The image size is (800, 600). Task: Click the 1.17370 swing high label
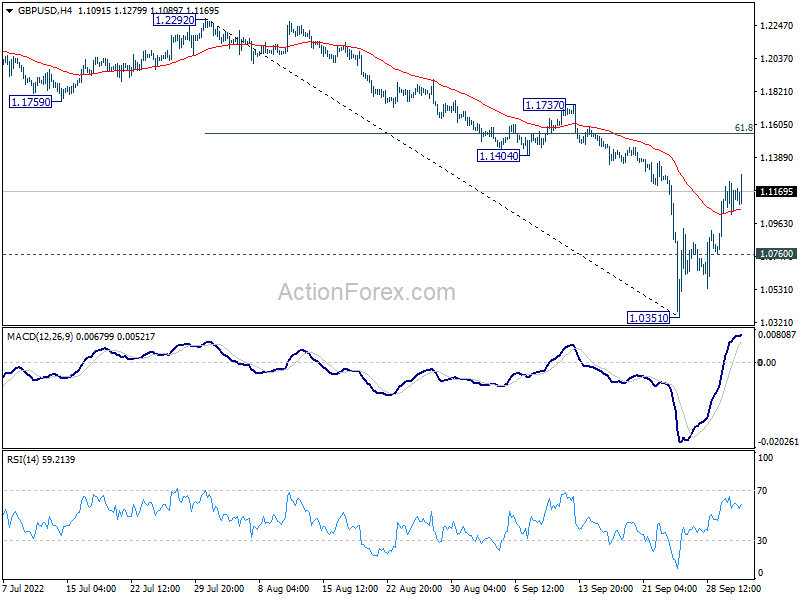545,105
